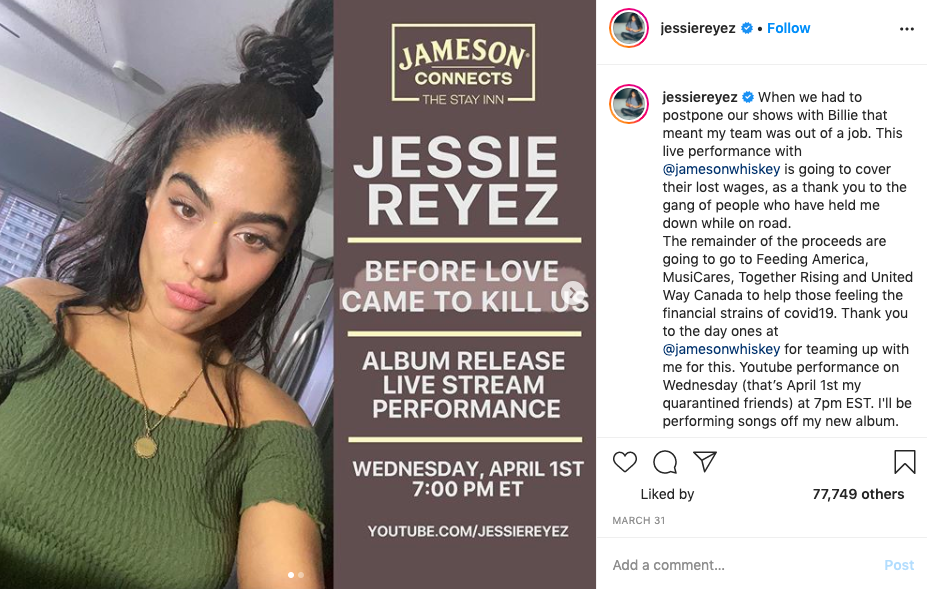The height and width of the screenshot is (589, 927).
Task: Click the MARCH 31 post date
Action: click(638, 520)
